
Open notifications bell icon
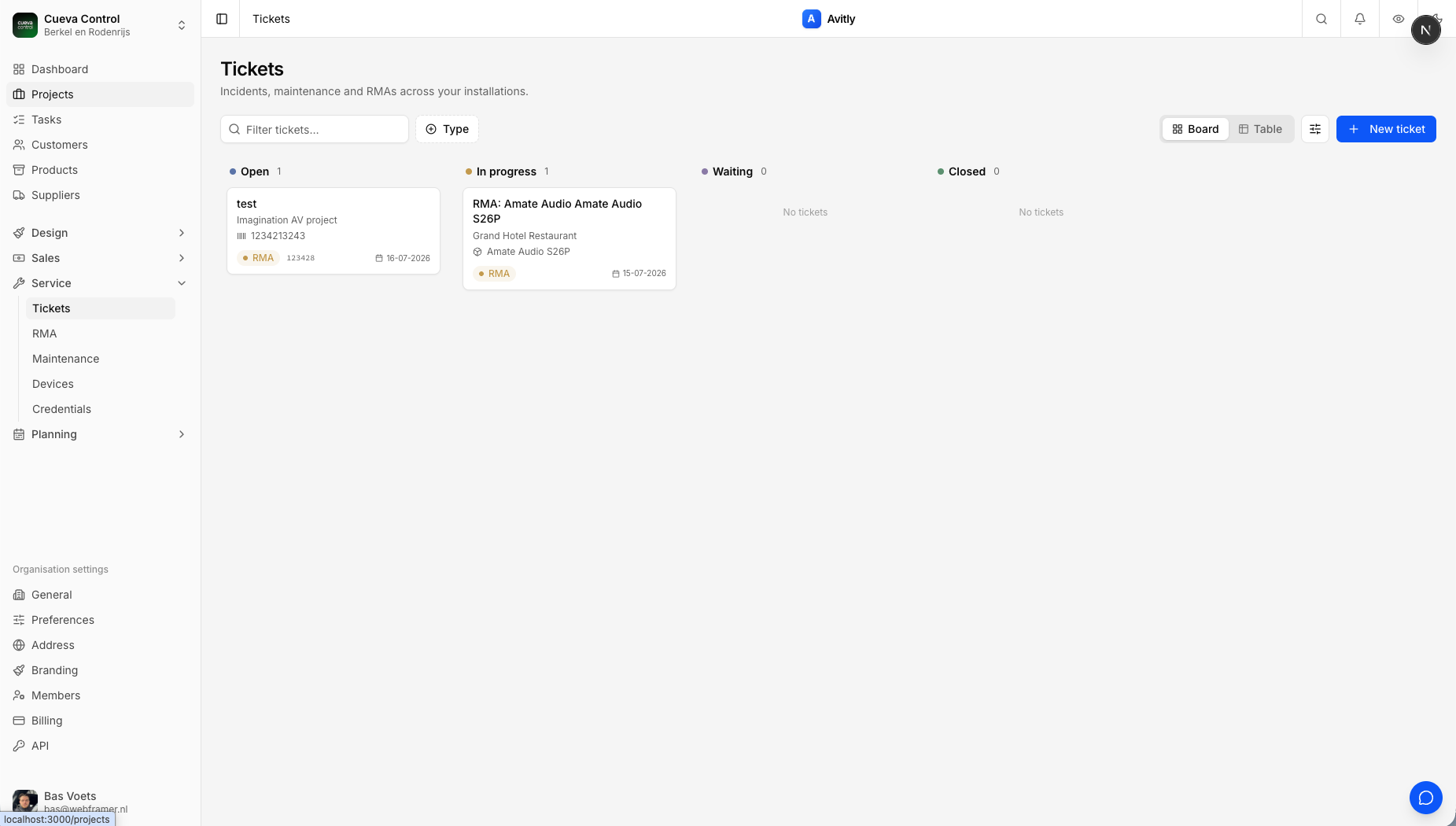[x=1360, y=19]
